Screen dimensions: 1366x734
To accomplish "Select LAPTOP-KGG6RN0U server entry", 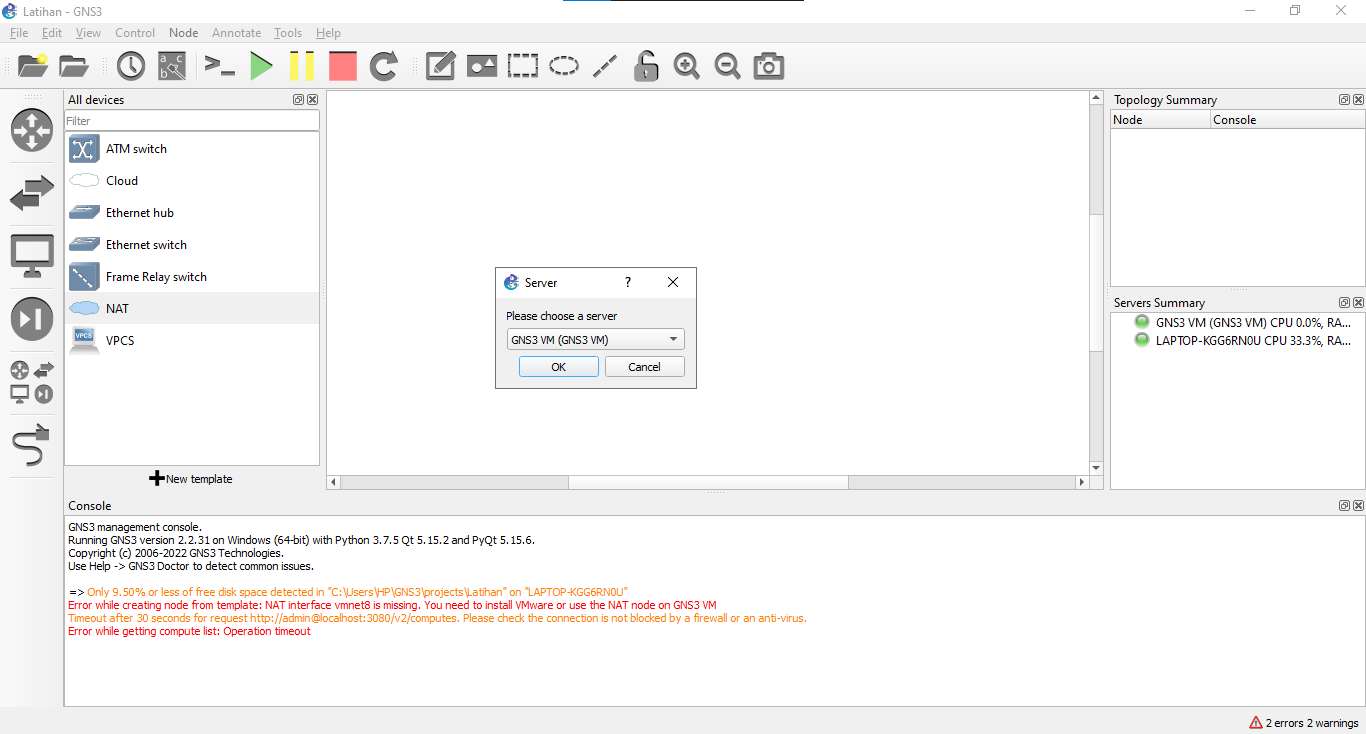I will tap(1244, 341).
